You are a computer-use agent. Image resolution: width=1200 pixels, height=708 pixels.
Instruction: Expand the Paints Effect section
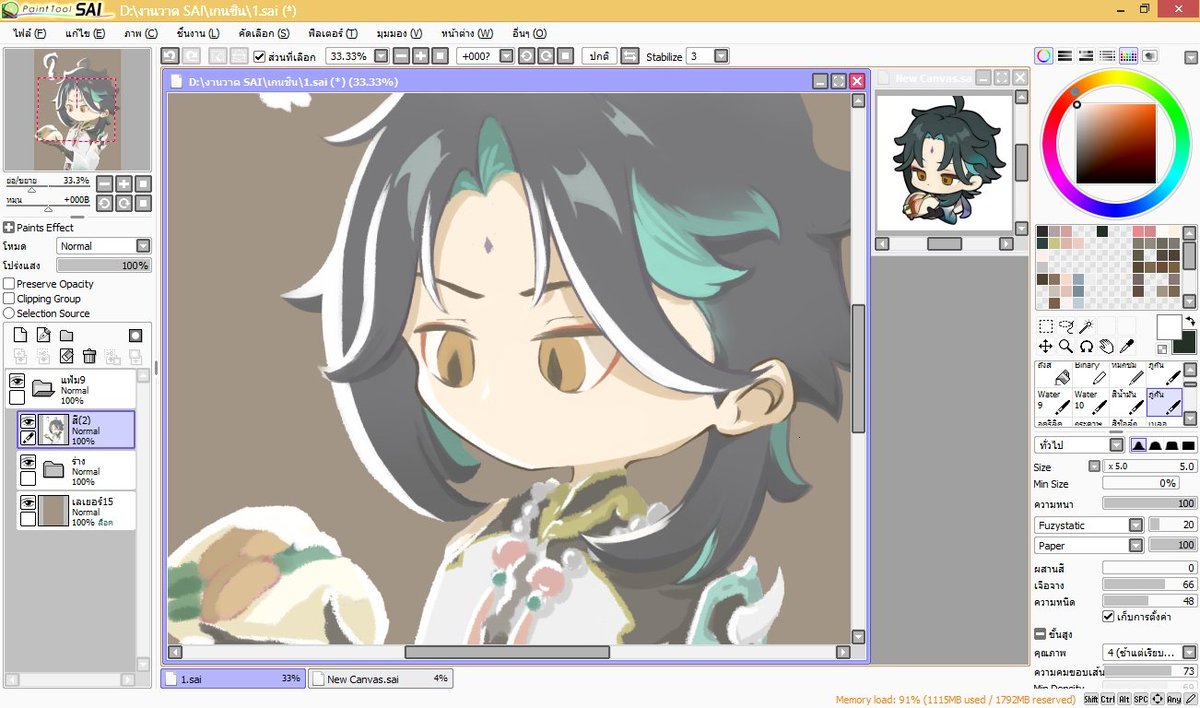click(9, 227)
